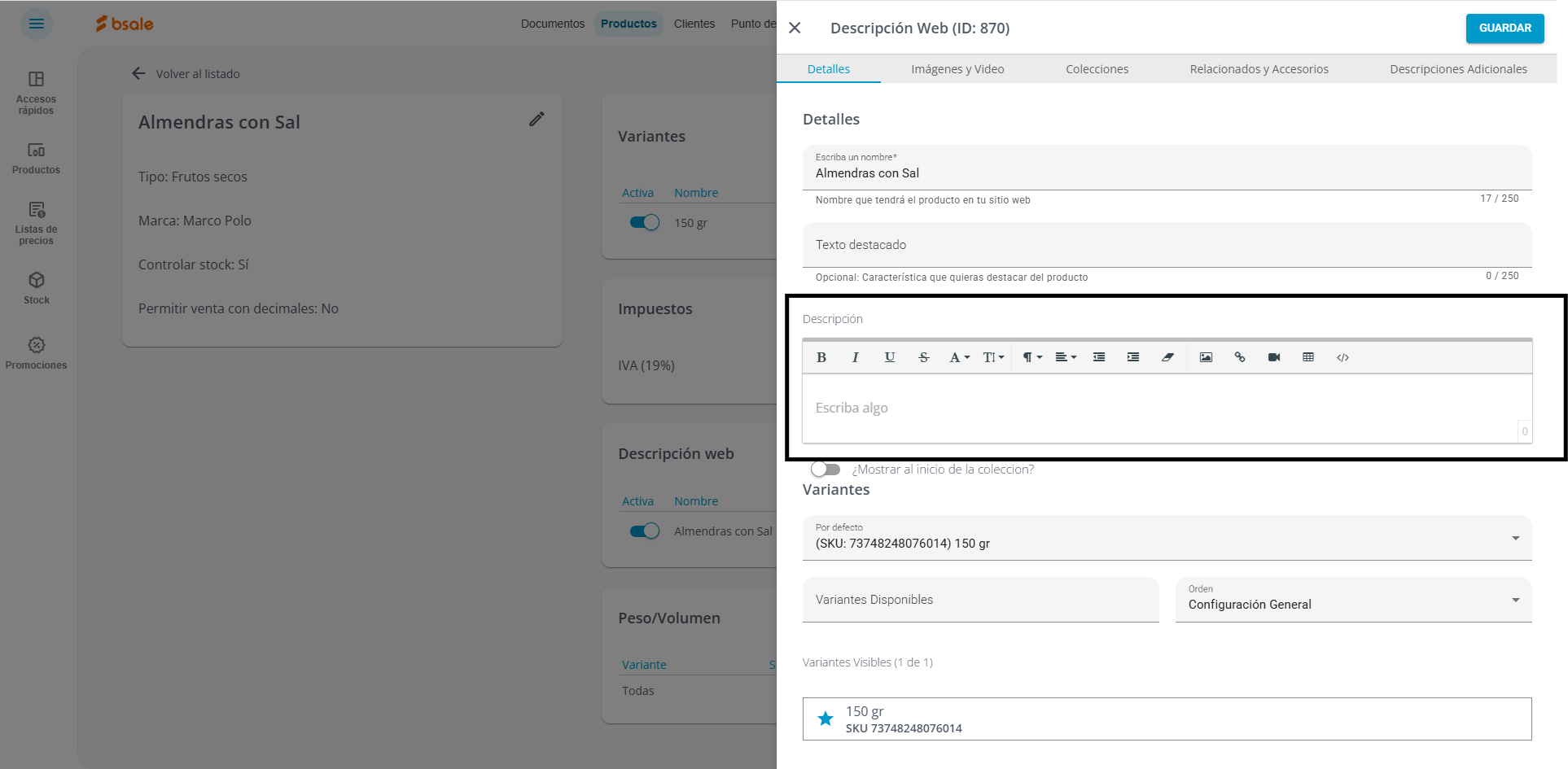Open Productos in the sidebar

[37, 159]
